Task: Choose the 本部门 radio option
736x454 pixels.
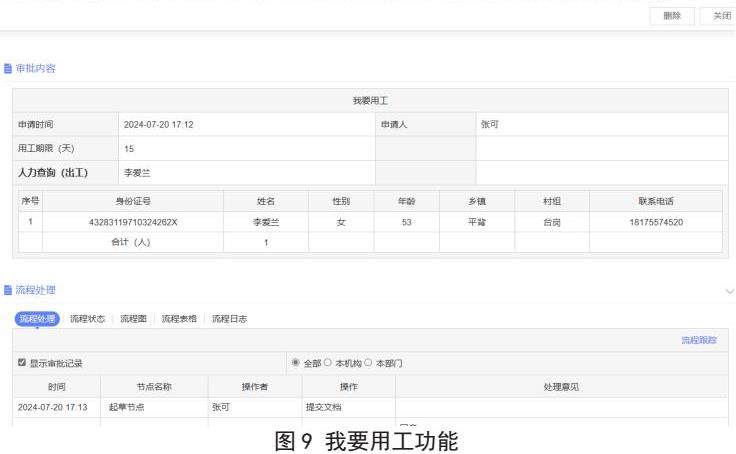Action: point(369,362)
